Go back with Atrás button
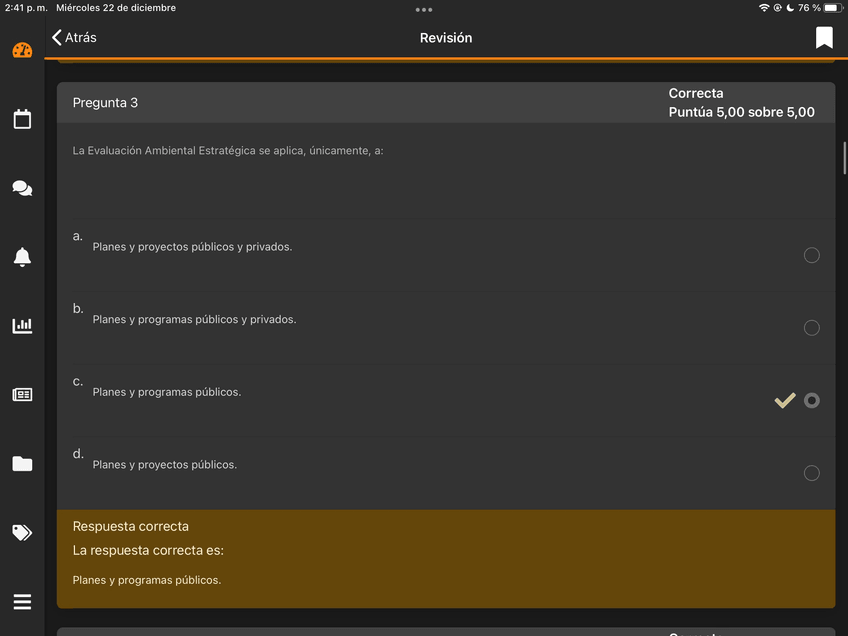The width and height of the screenshot is (848, 636). [74, 37]
